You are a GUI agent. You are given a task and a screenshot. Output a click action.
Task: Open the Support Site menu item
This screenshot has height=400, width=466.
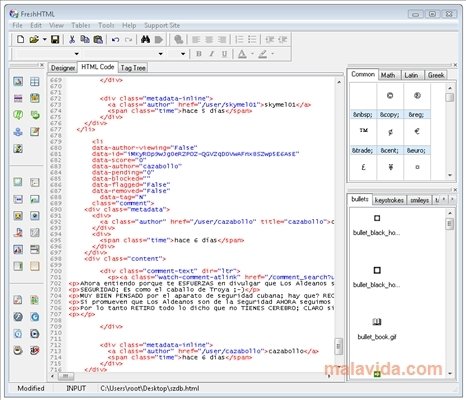click(162, 25)
